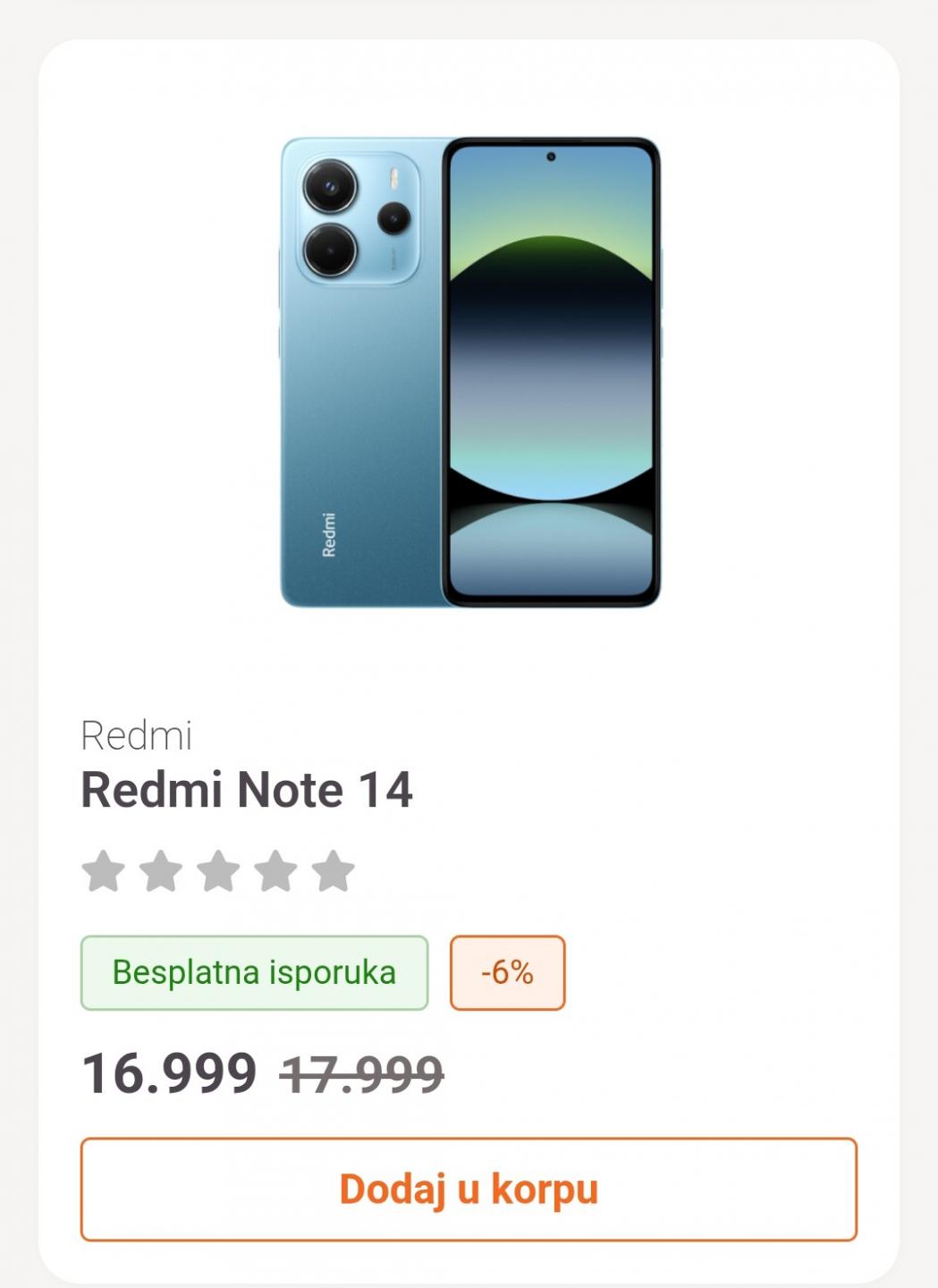This screenshot has height=1288, width=938.
Task: Click the upper large rear camera lens
Action: 330,187
